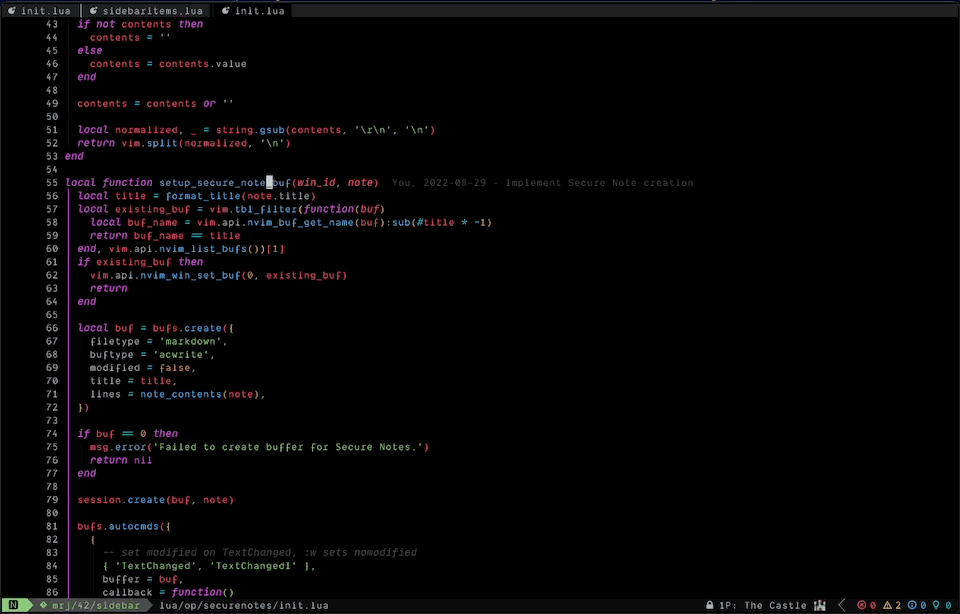Click 'nvim_win_set_buf' on line 62

190,275
